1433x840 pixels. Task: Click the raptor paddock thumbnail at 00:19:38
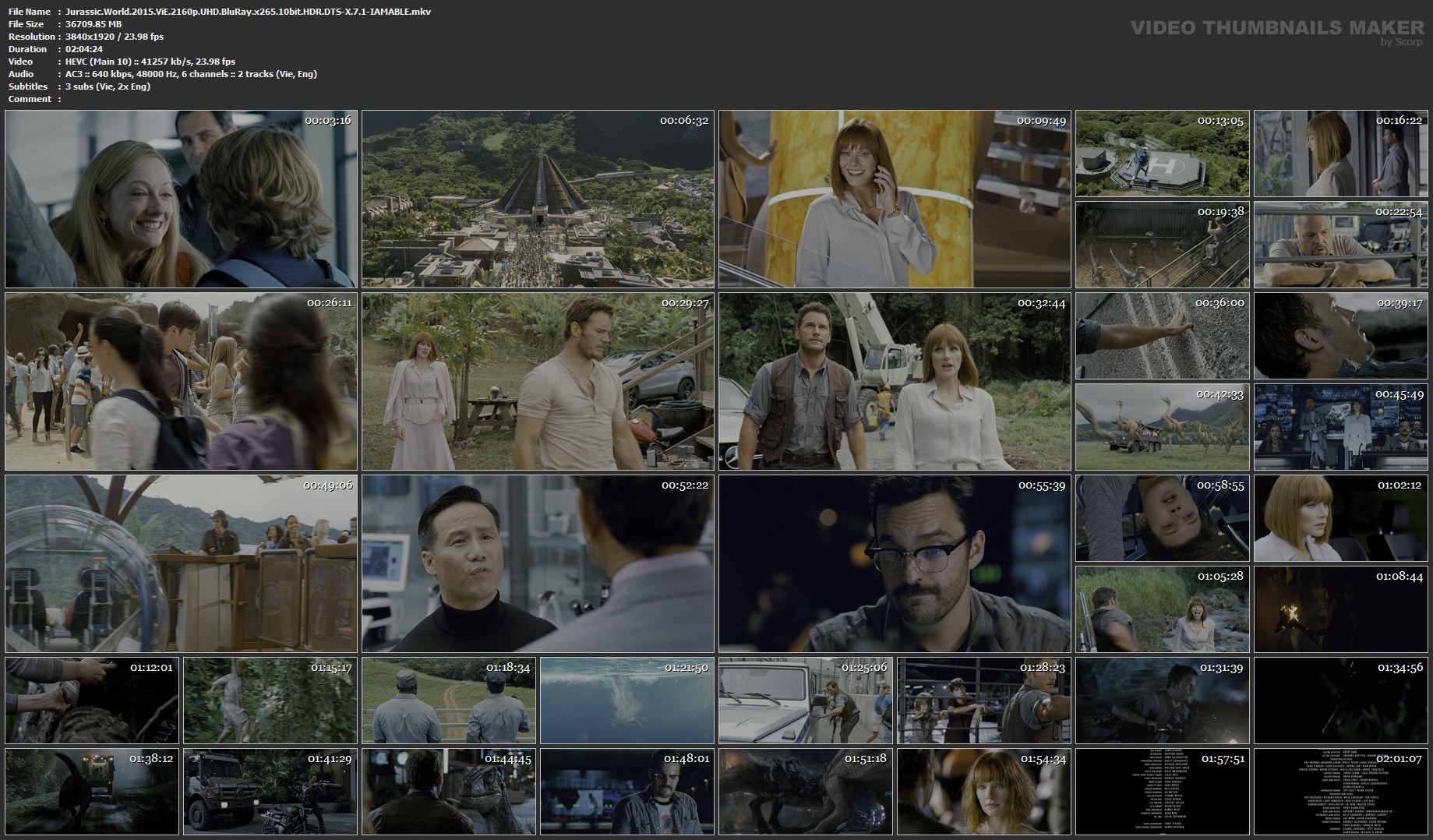tap(1163, 245)
